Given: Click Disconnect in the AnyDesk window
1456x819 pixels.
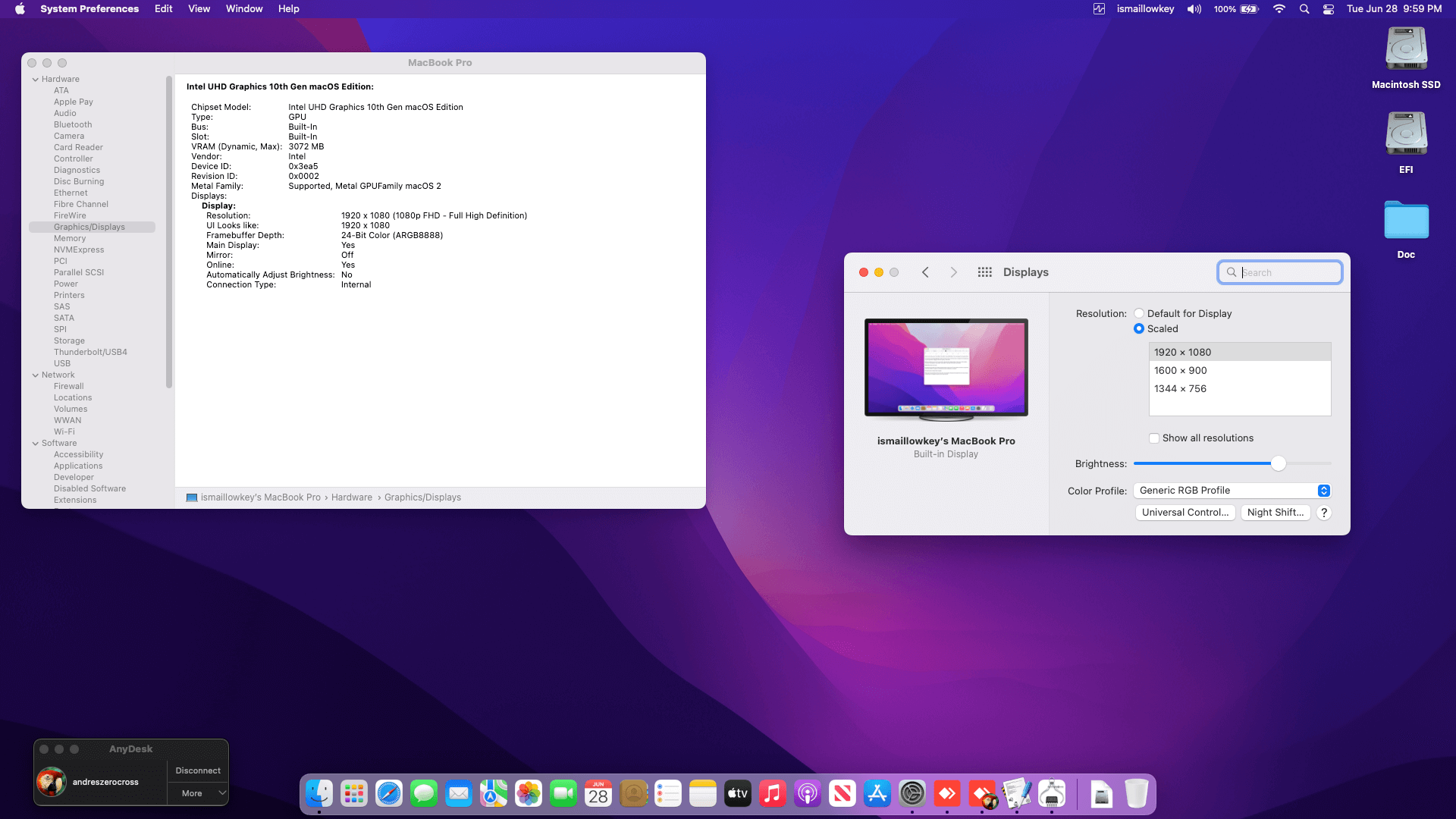Looking at the screenshot, I should click(x=198, y=770).
